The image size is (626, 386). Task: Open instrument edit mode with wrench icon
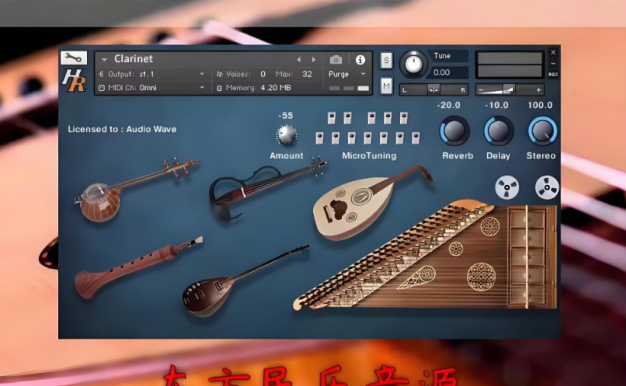[74, 58]
